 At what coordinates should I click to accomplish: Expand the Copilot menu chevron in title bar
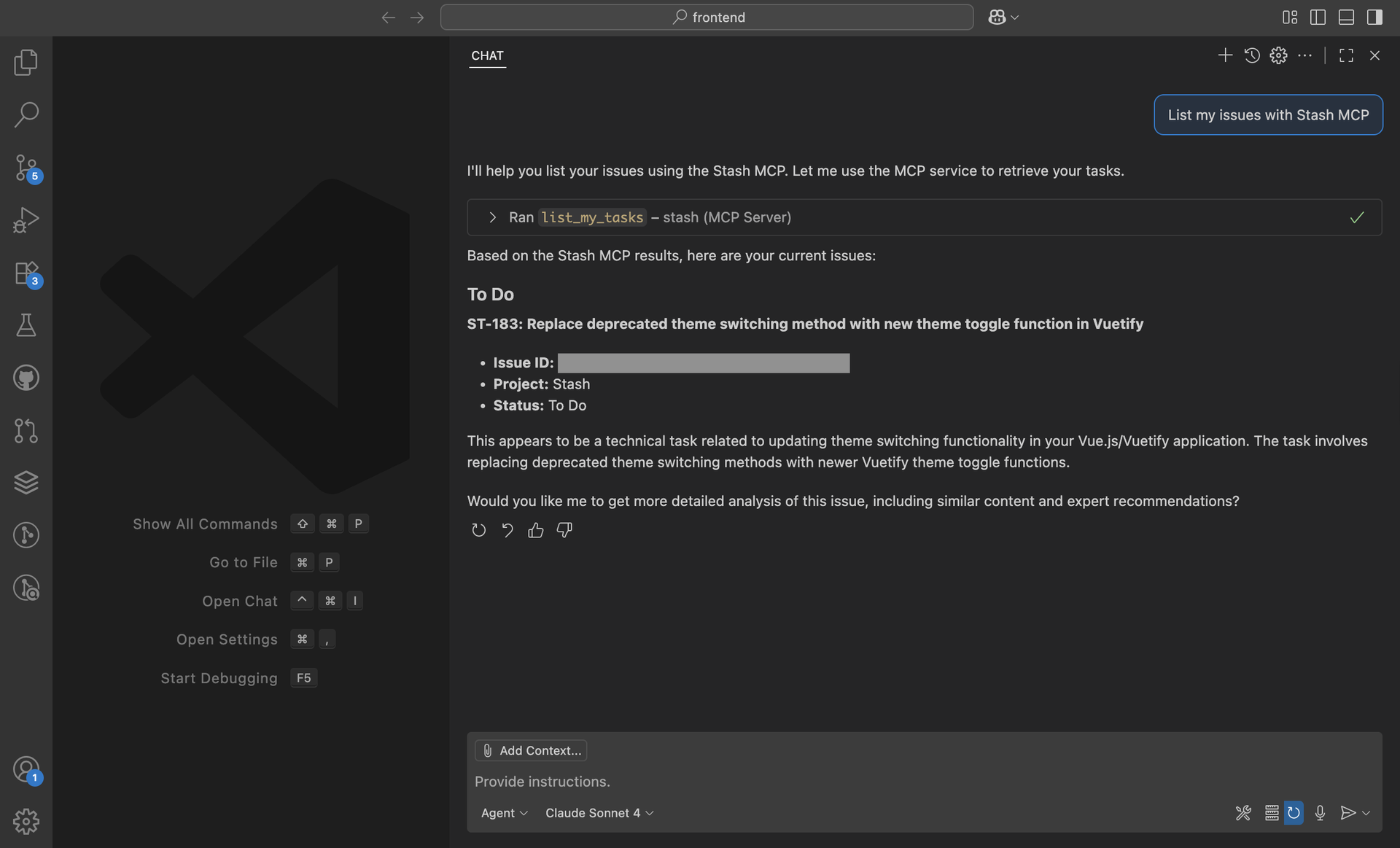click(1015, 17)
